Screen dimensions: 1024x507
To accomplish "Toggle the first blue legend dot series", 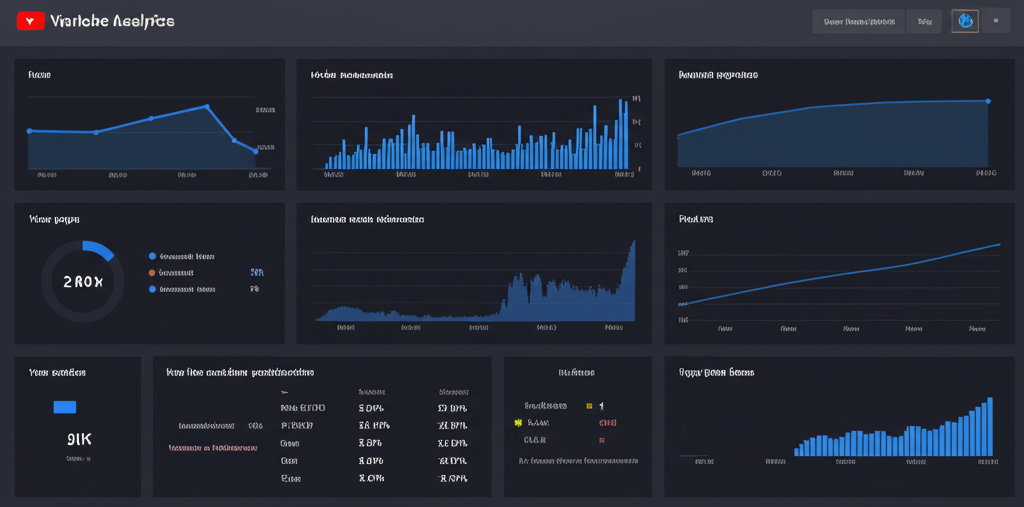I will click(x=152, y=256).
